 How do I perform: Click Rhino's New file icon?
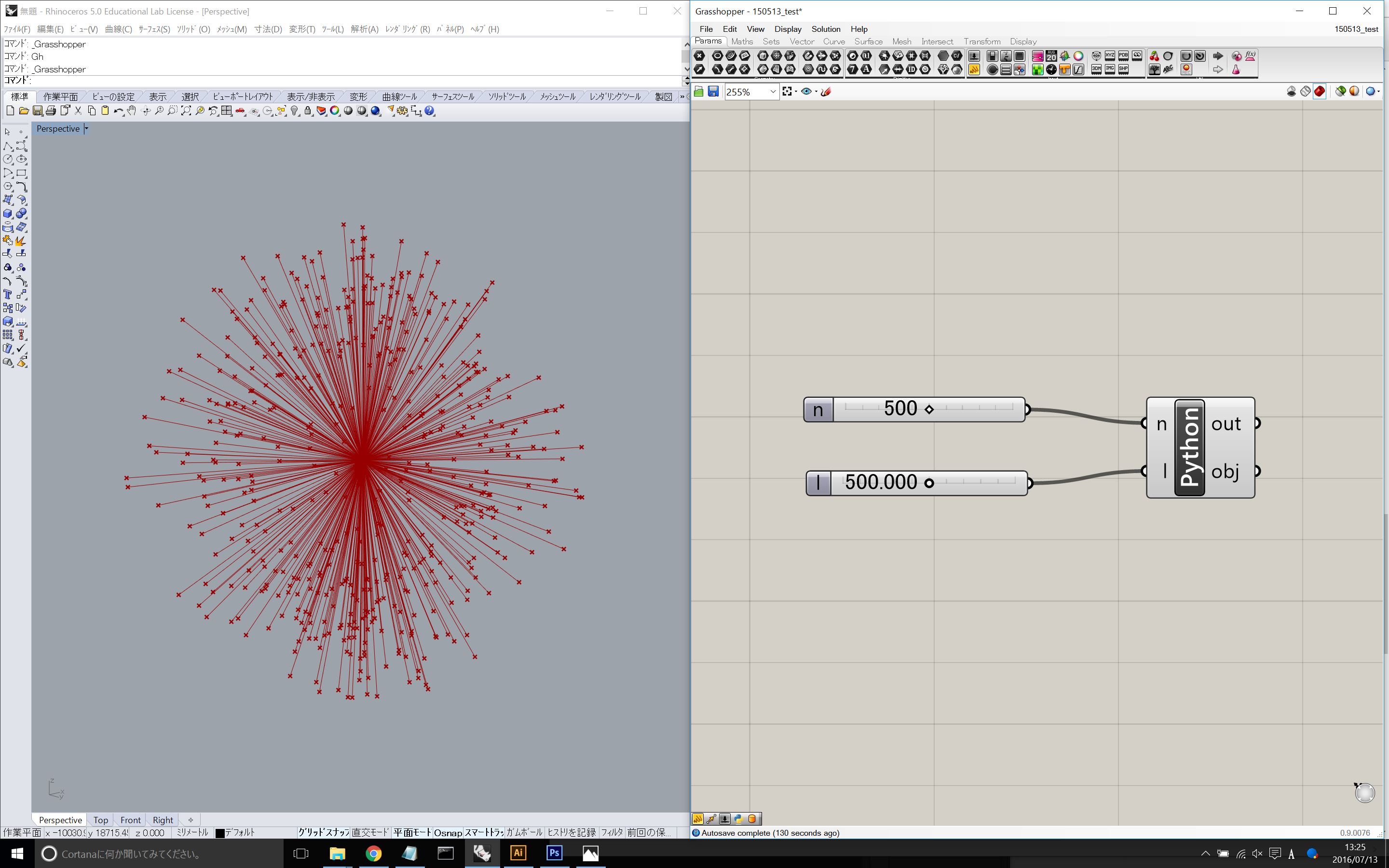pos(10,111)
